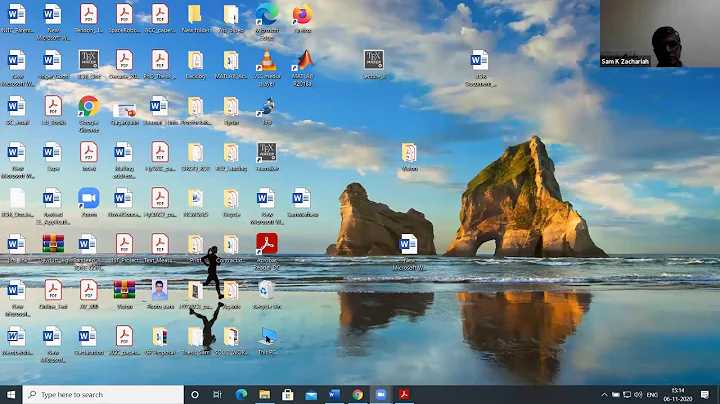Open the Mail app from the taskbar
The image size is (720, 404).
311,395
